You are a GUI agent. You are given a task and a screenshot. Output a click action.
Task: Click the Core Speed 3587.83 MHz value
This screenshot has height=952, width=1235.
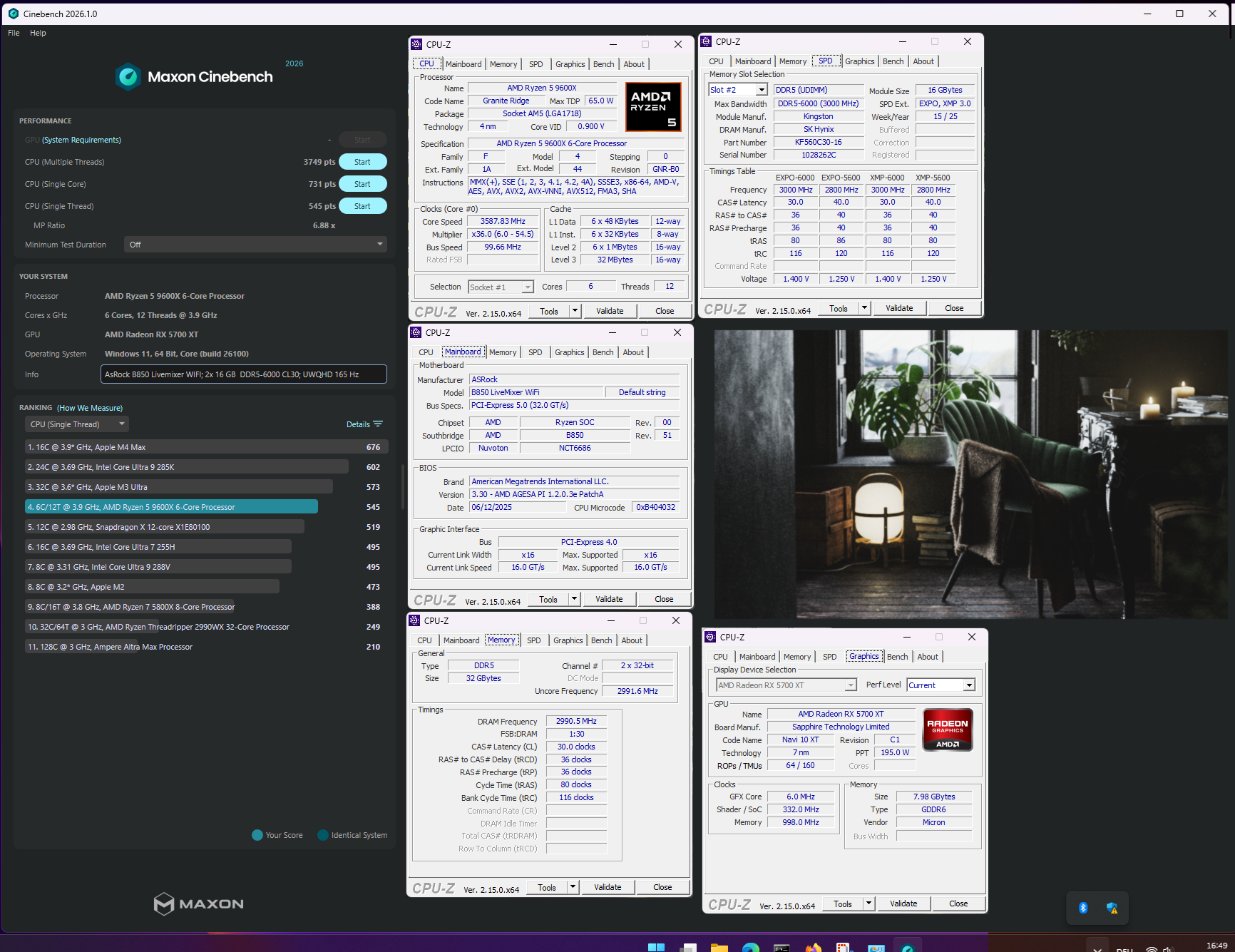tap(503, 221)
